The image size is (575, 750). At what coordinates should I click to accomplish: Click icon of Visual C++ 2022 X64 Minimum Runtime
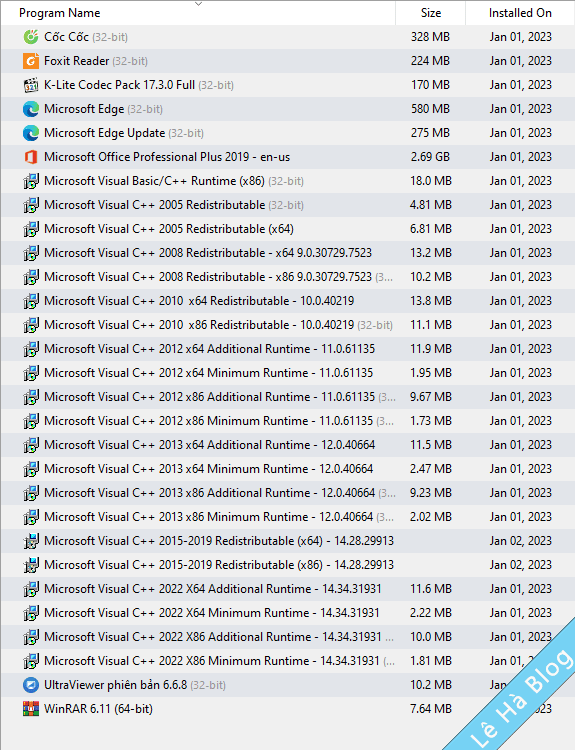pyautogui.click(x=31, y=613)
